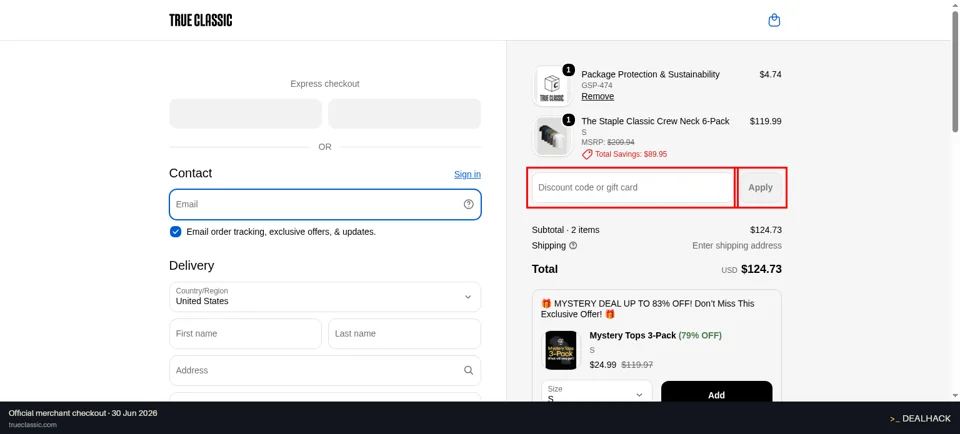Screen dimensions: 960x434
Task: Click the DEALHACK logo in bottom bar
Action: (x=920, y=419)
